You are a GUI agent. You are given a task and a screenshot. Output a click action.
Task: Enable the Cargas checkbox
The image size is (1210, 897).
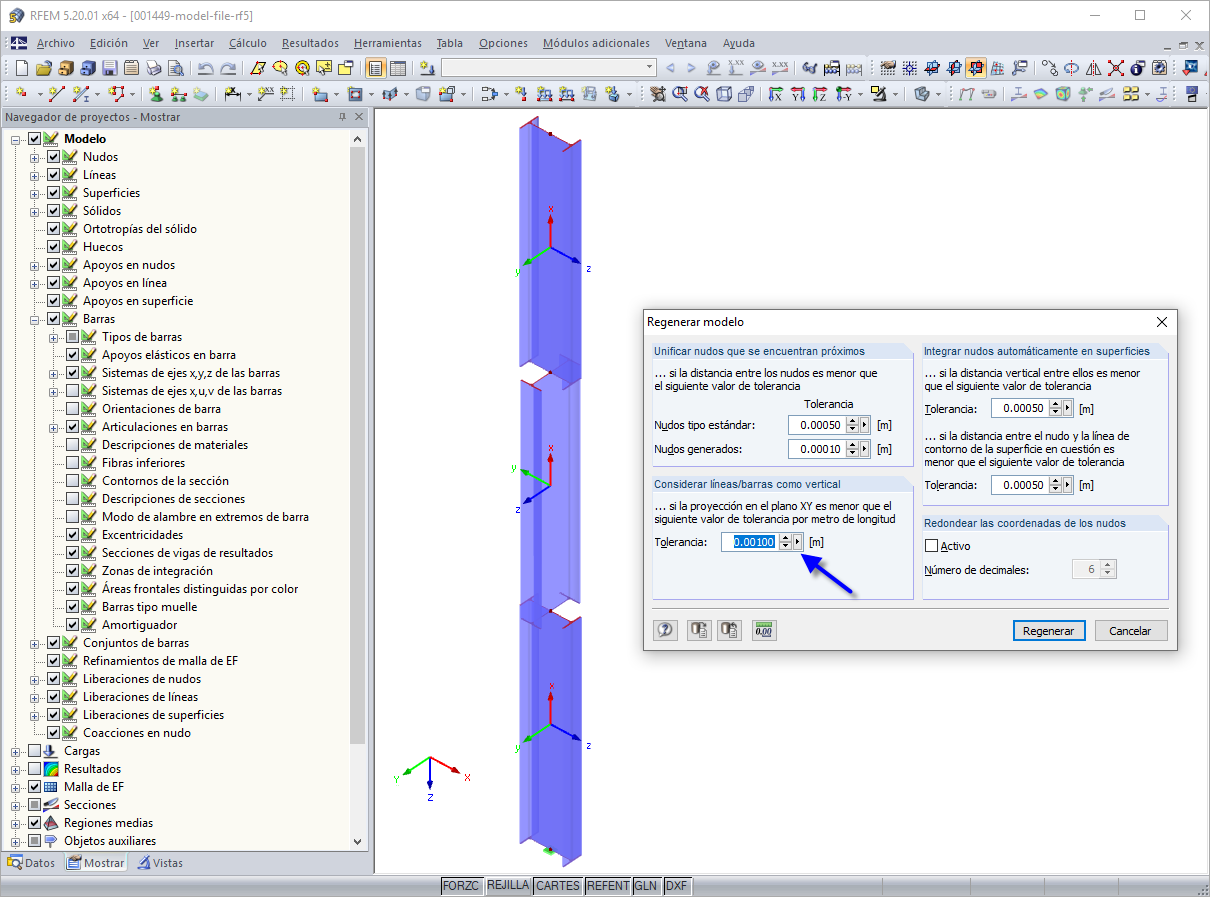35,751
